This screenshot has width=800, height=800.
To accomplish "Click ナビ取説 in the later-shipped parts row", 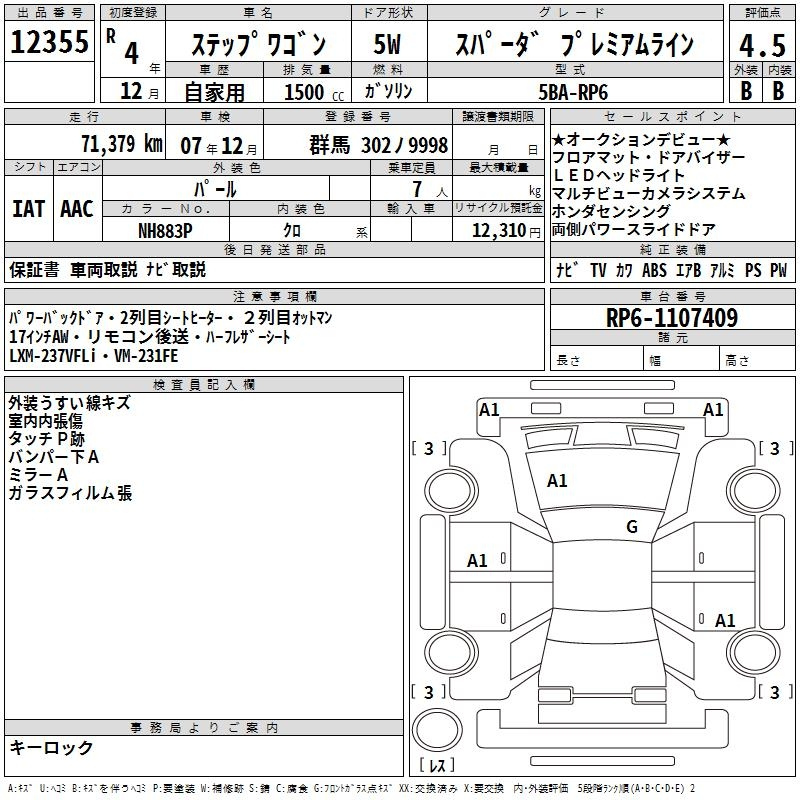I will coord(176,269).
